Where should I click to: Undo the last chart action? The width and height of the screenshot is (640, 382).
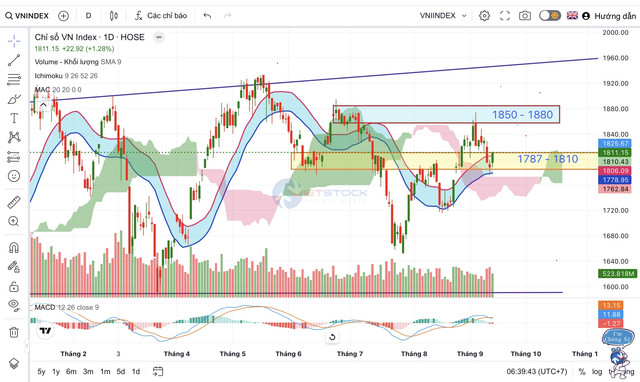tap(207, 16)
